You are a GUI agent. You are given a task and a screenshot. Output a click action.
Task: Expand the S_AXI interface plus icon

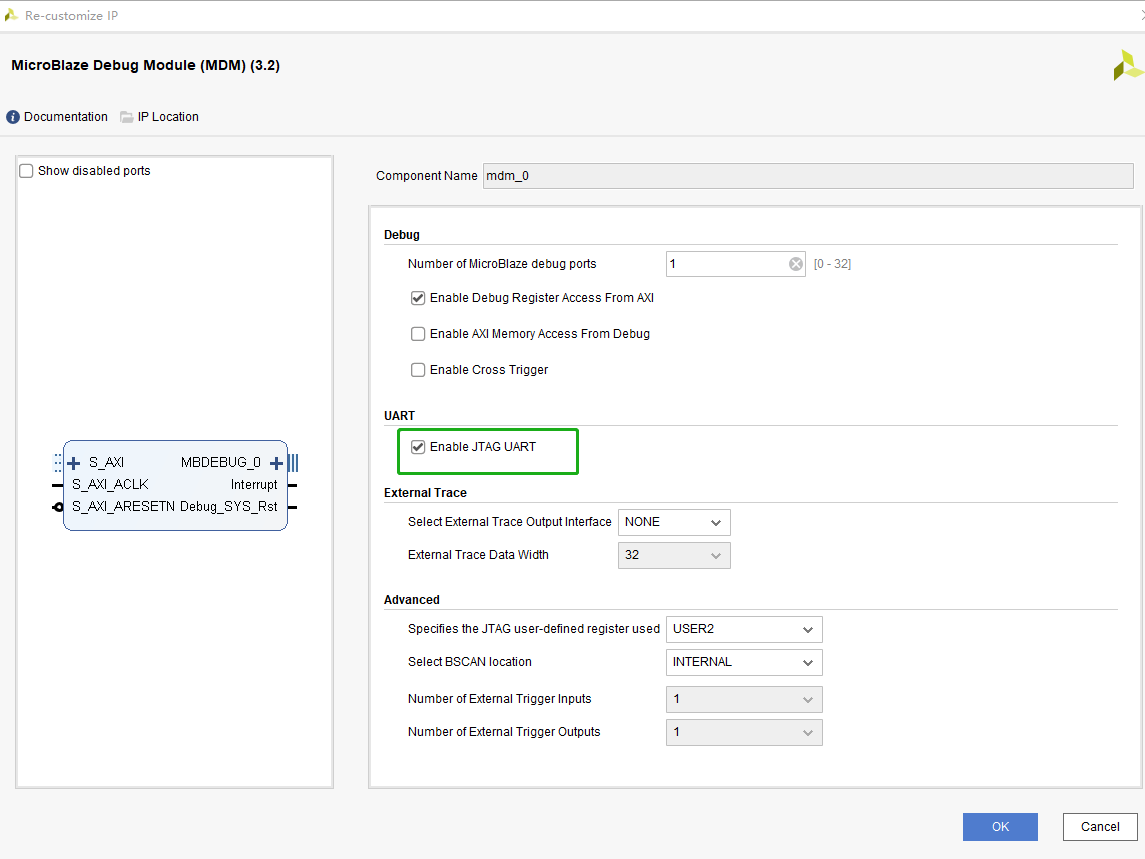pos(73,463)
